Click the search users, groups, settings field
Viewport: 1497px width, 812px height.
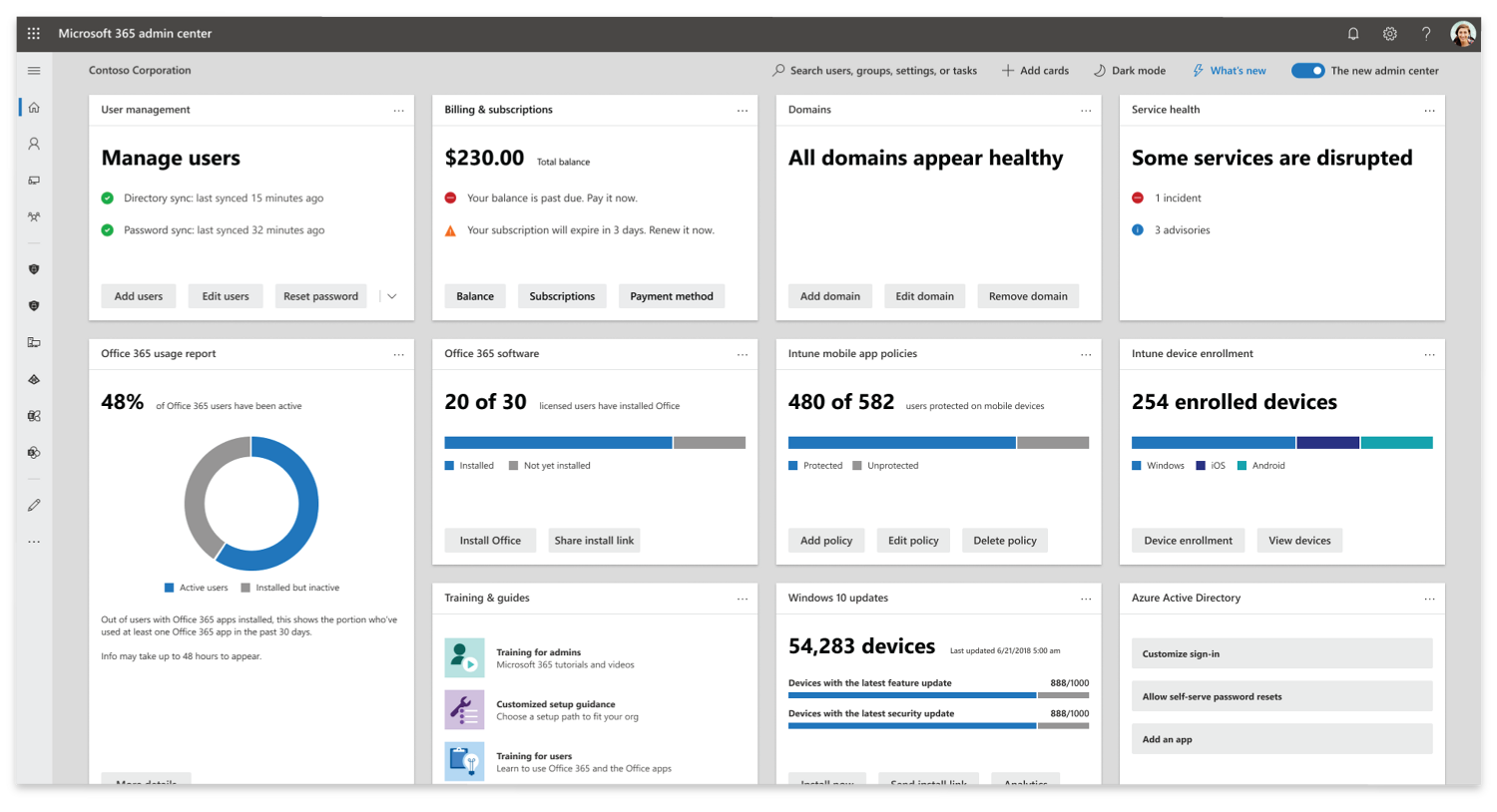(875, 70)
